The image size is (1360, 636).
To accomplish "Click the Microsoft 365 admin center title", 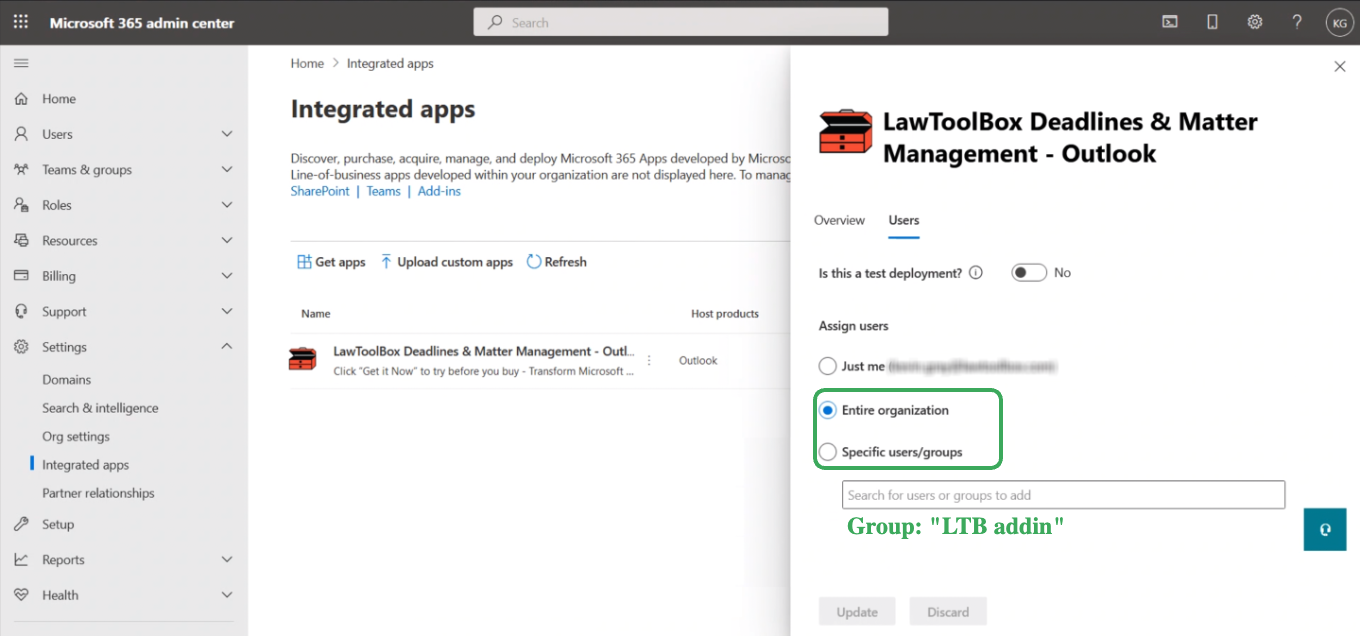I will pos(142,22).
